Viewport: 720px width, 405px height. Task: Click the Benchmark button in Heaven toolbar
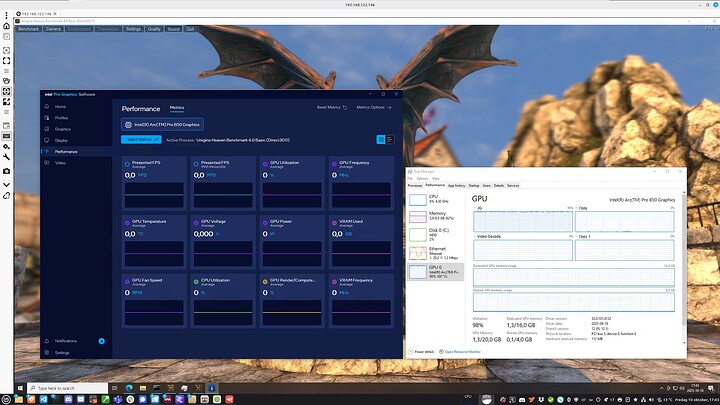pyautogui.click(x=28, y=29)
